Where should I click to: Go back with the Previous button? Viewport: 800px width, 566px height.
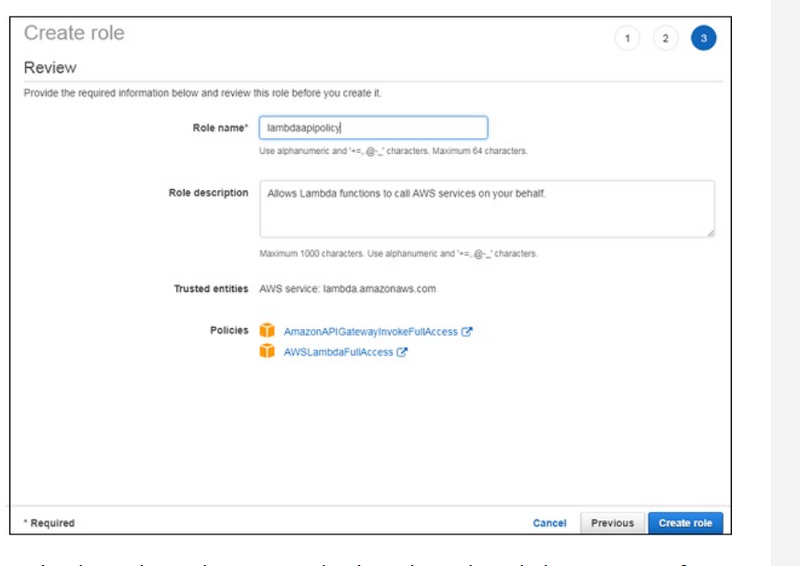pos(612,523)
